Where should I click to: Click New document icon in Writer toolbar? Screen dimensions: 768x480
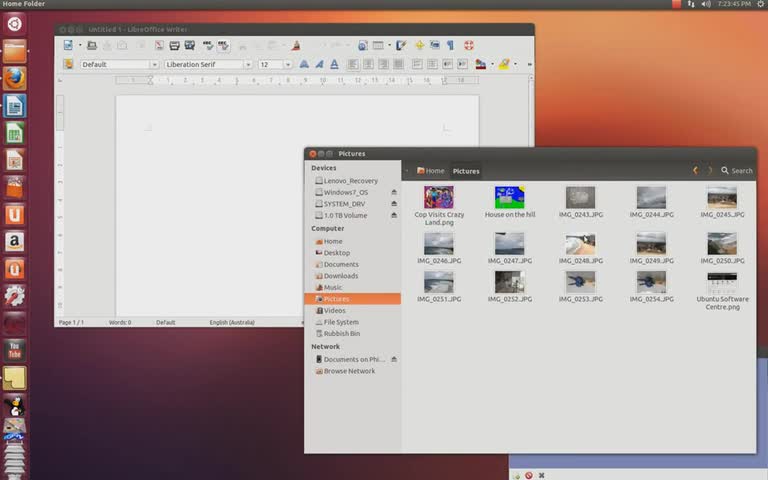pyautogui.click(x=68, y=46)
